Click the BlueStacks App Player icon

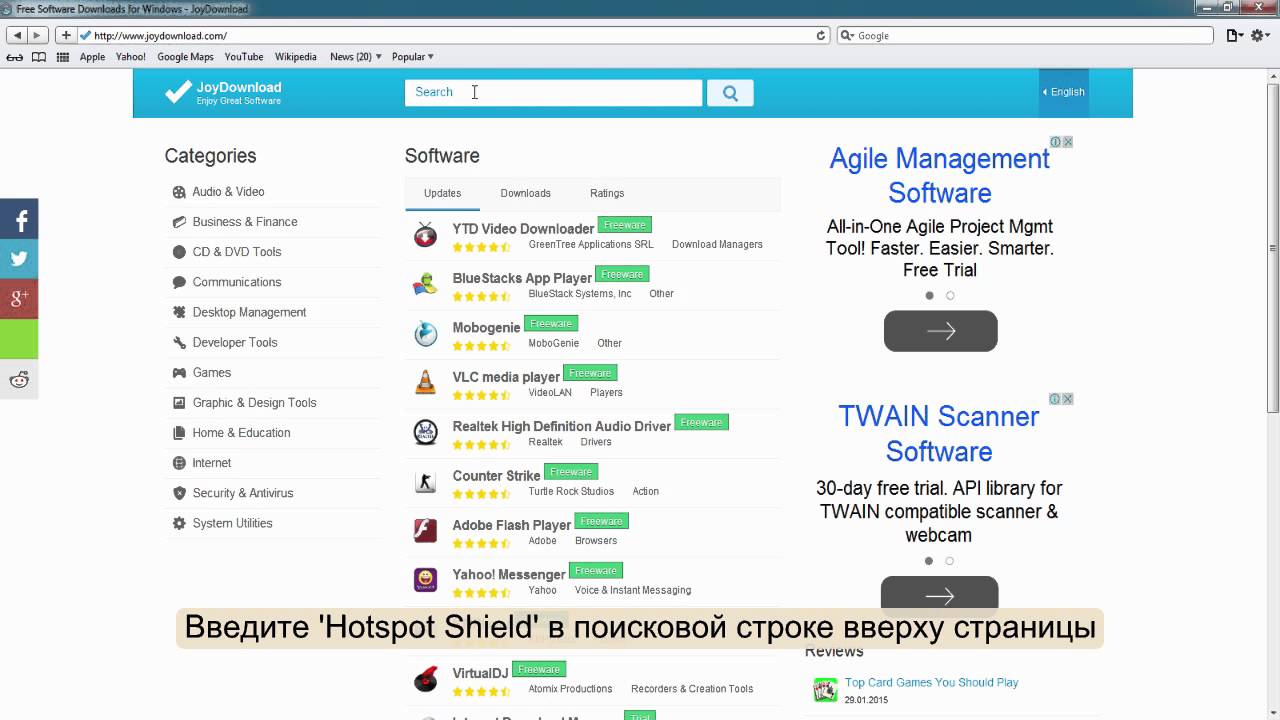pos(426,285)
